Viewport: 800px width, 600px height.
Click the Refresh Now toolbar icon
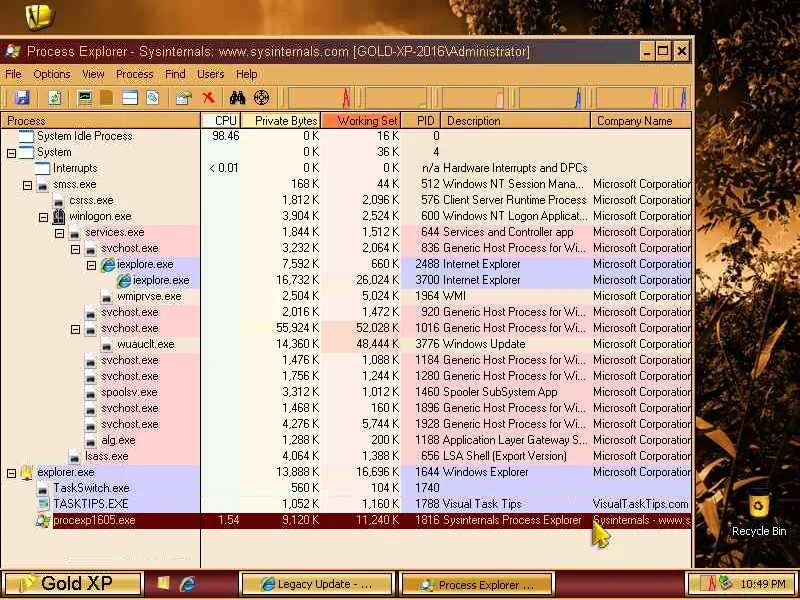click(55, 97)
